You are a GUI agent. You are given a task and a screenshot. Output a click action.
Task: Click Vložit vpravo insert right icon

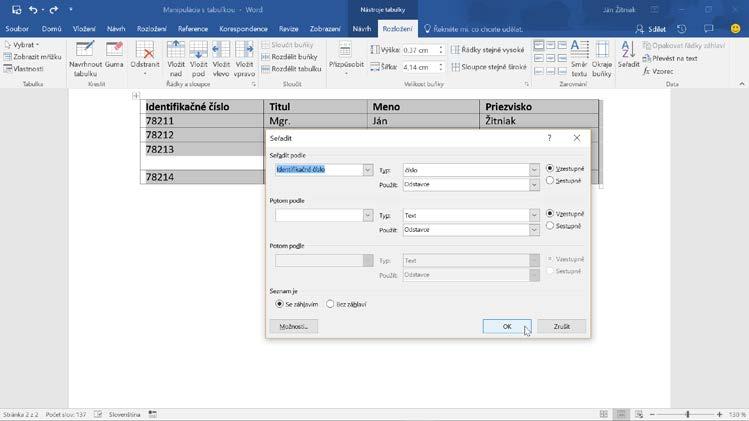pyautogui.click(x=244, y=49)
